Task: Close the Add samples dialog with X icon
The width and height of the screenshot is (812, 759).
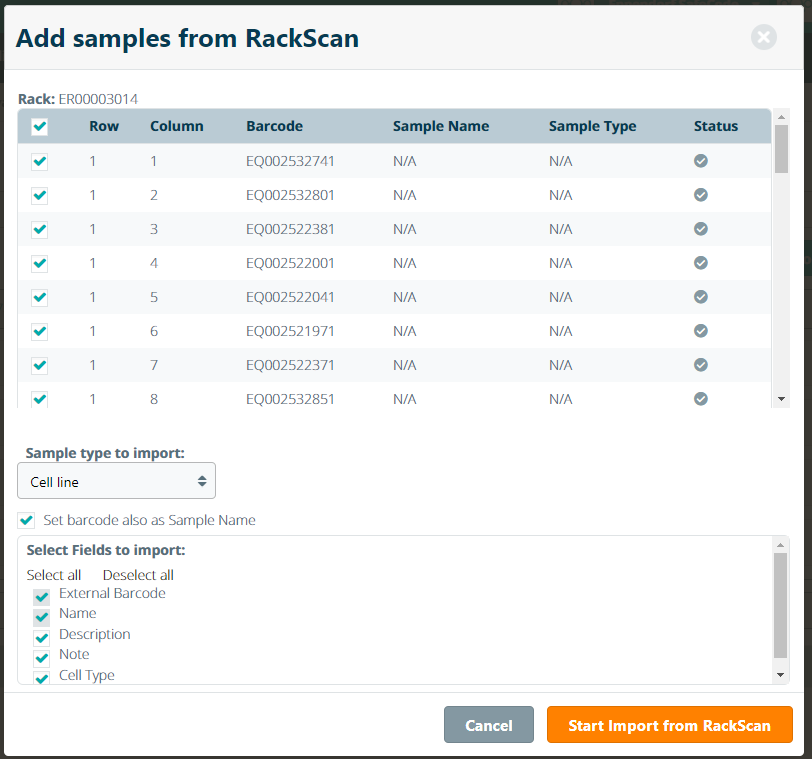Action: pyautogui.click(x=764, y=38)
